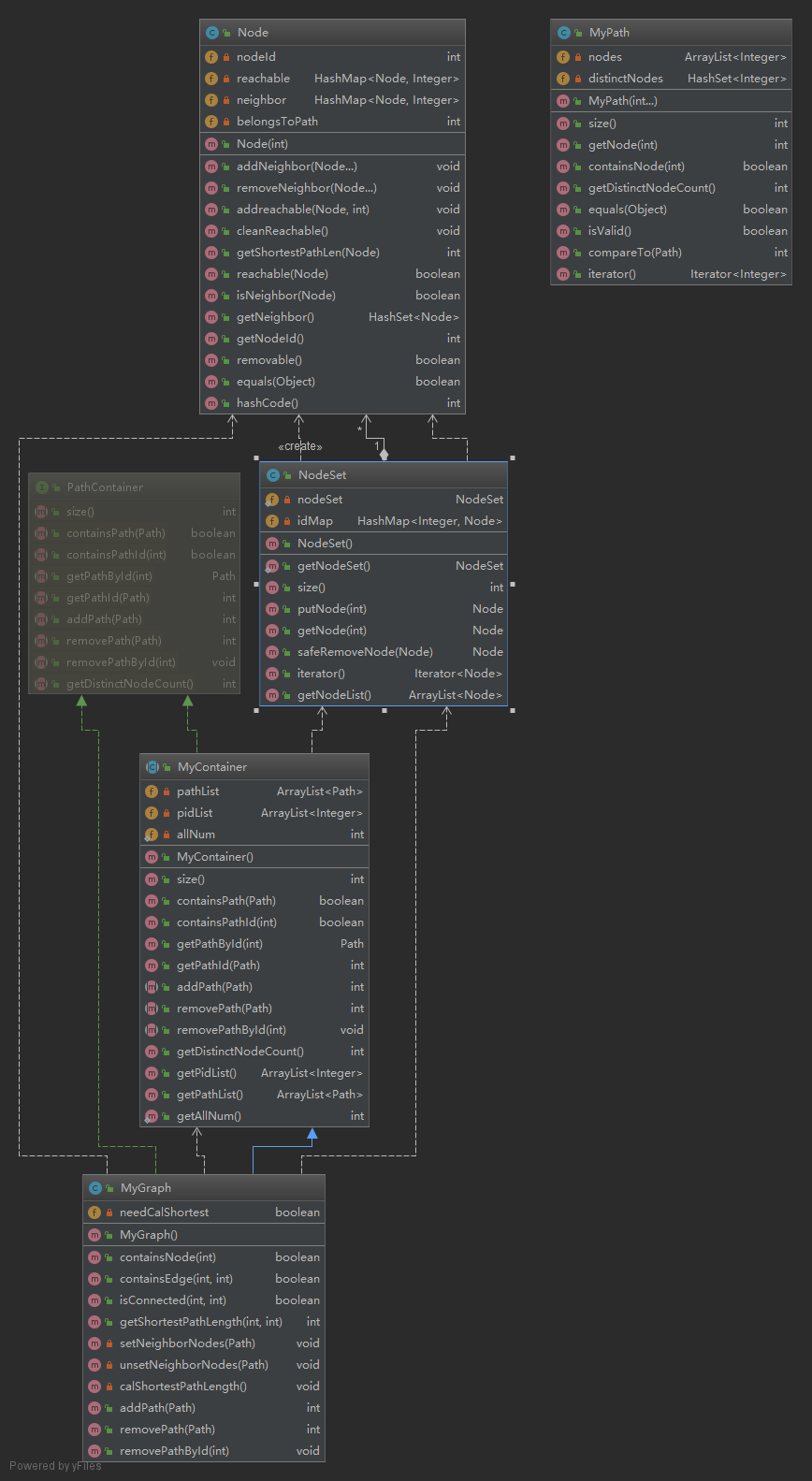Click the method icon next to MyPath iterator()

[563, 274]
